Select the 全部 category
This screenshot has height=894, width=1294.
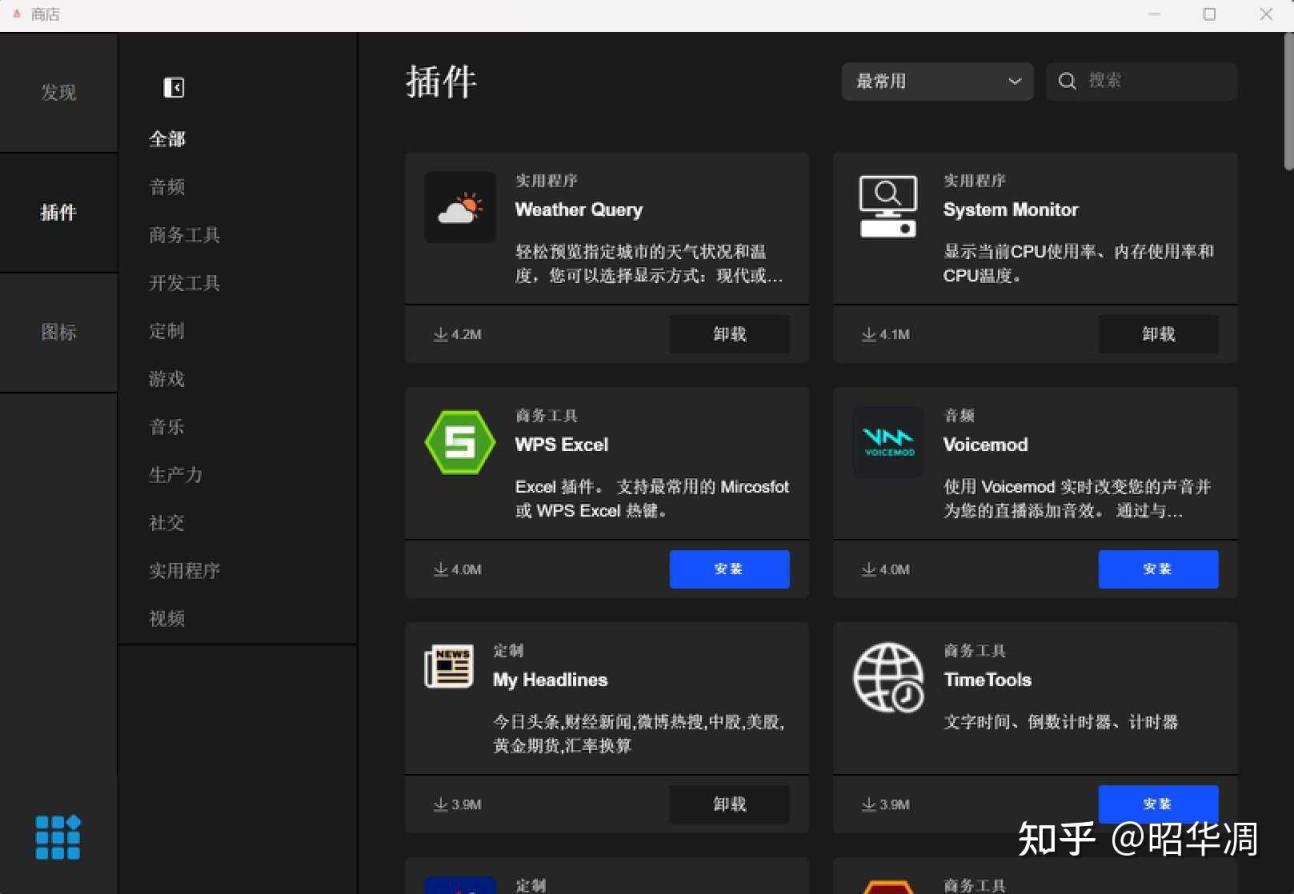pyautogui.click(x=167, y=139)
